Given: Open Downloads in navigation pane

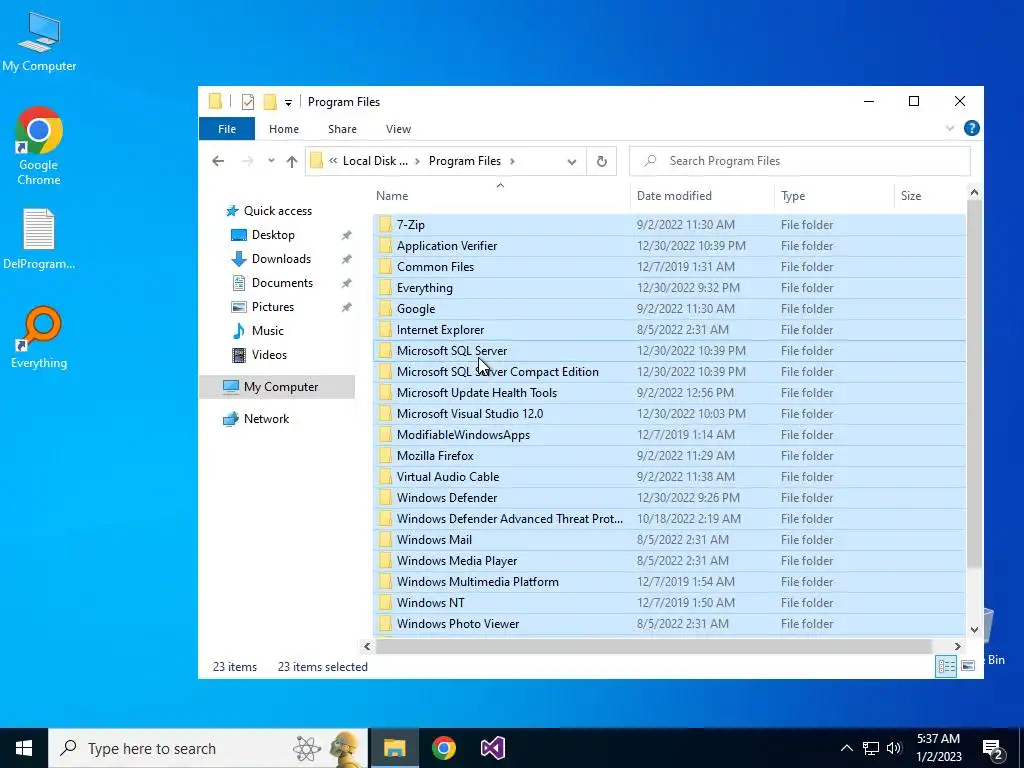Looking at the screenshot, I should (281, 259).
